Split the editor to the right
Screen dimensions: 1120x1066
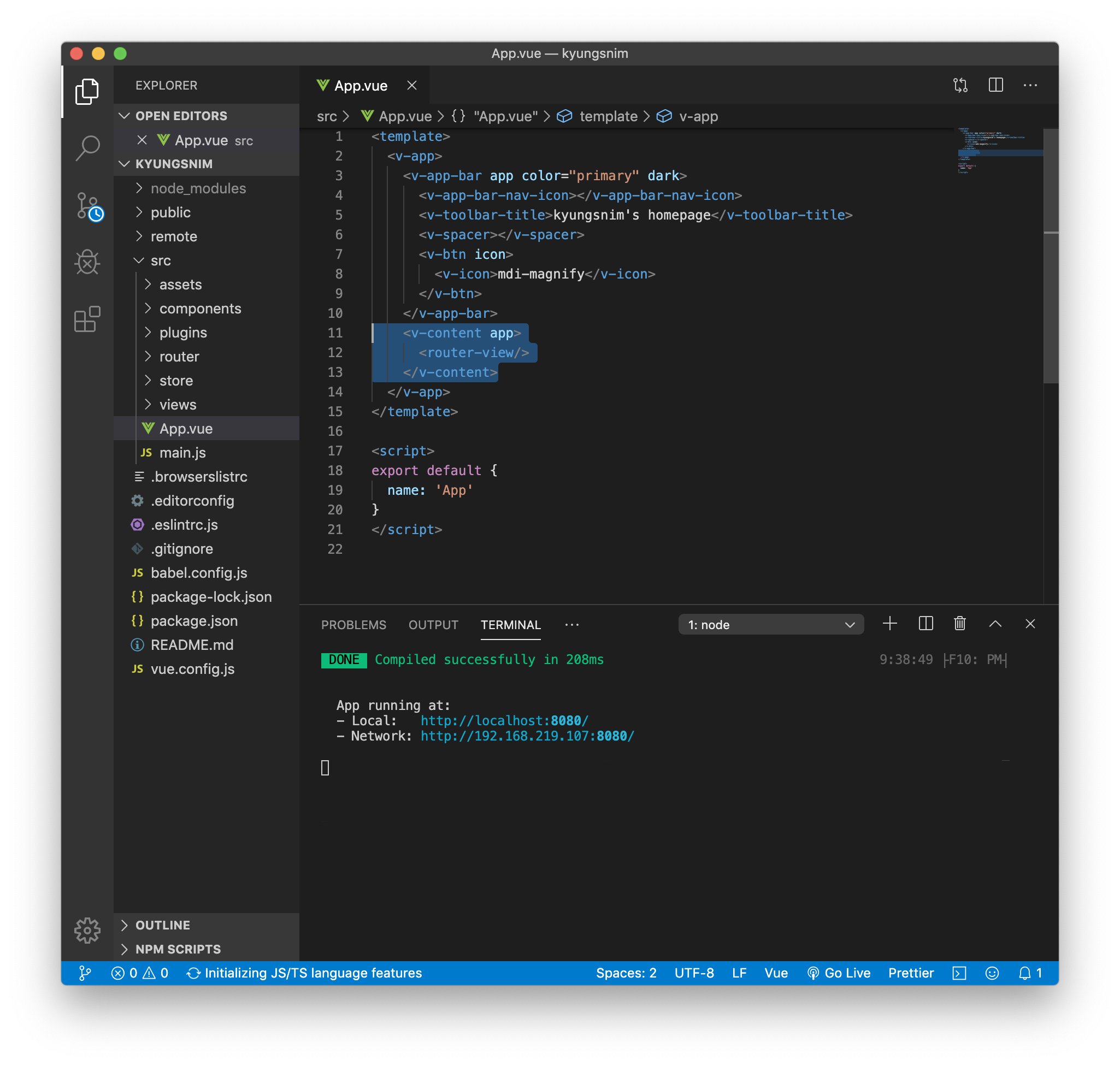point(995,85)
